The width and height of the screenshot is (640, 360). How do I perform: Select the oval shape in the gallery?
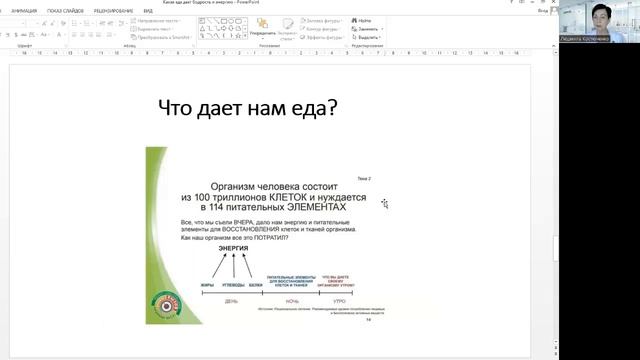click(x=231, y=21)
